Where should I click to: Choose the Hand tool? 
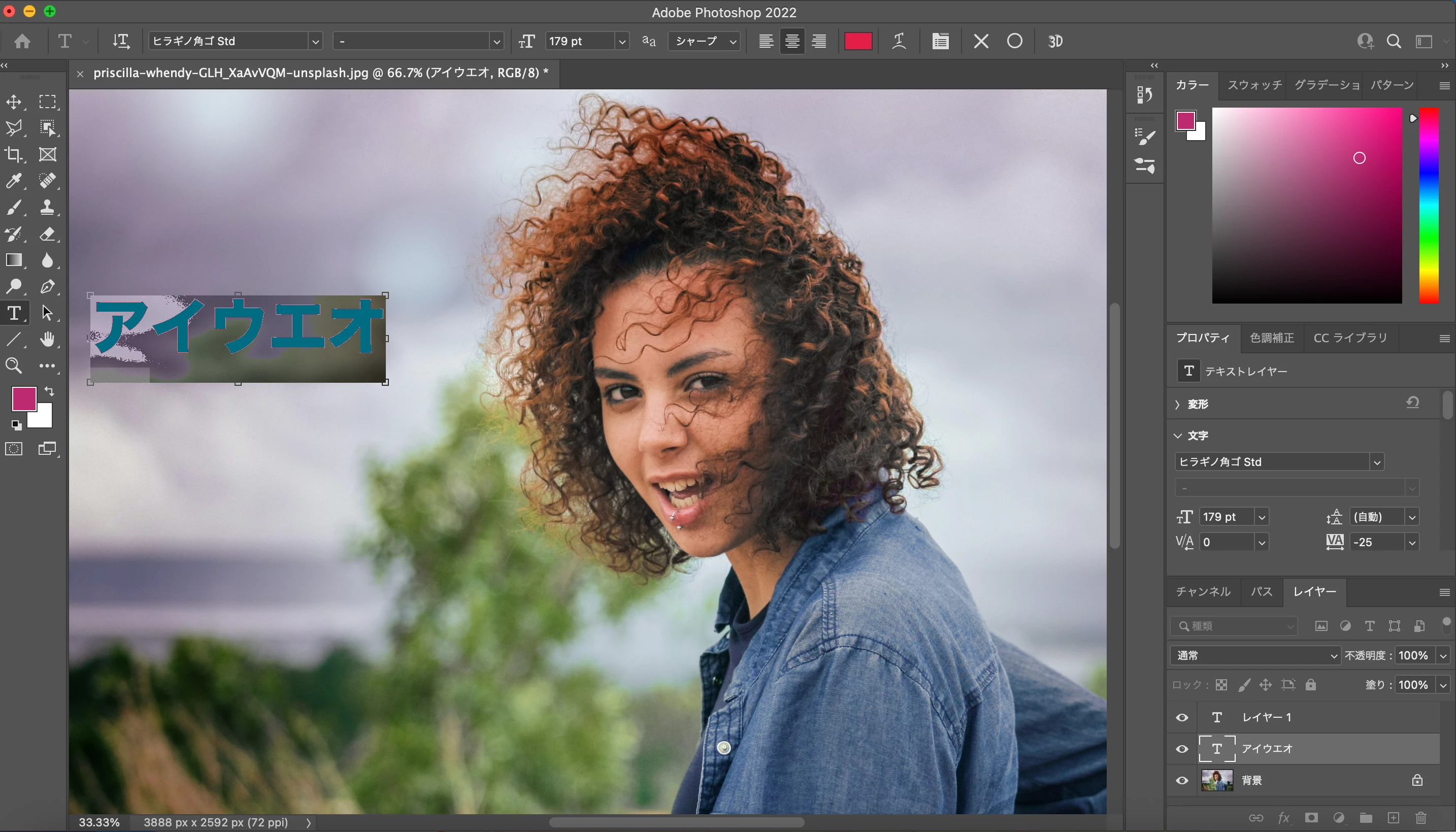47,340
